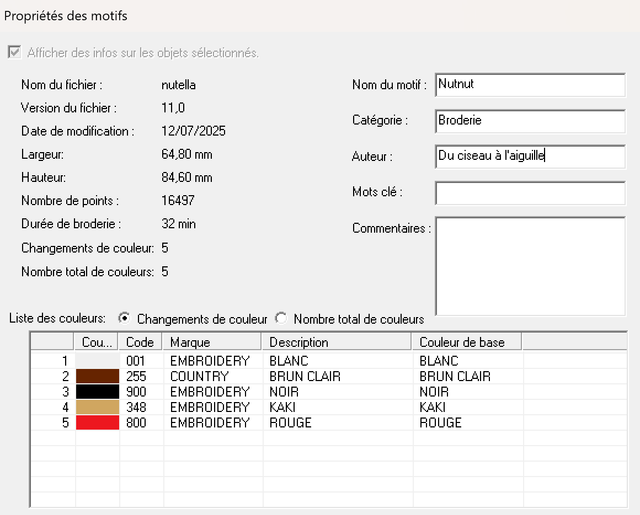This screenshot has height=515, width=640.
Task: Select the KAKI description cell
Action: pyautogui.click(x=286, y=408)
